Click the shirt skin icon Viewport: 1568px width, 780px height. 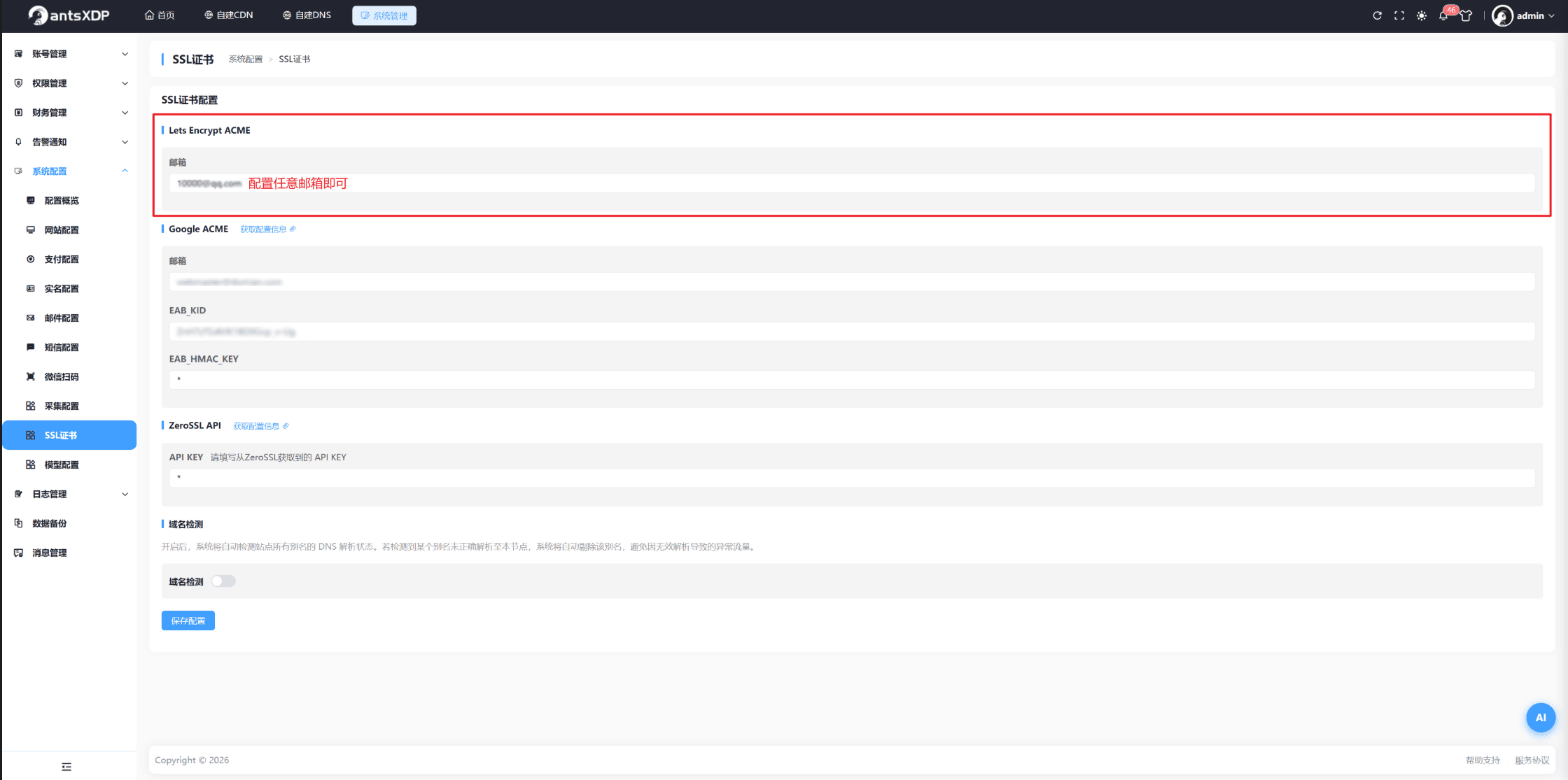[x=1466, y=15]
